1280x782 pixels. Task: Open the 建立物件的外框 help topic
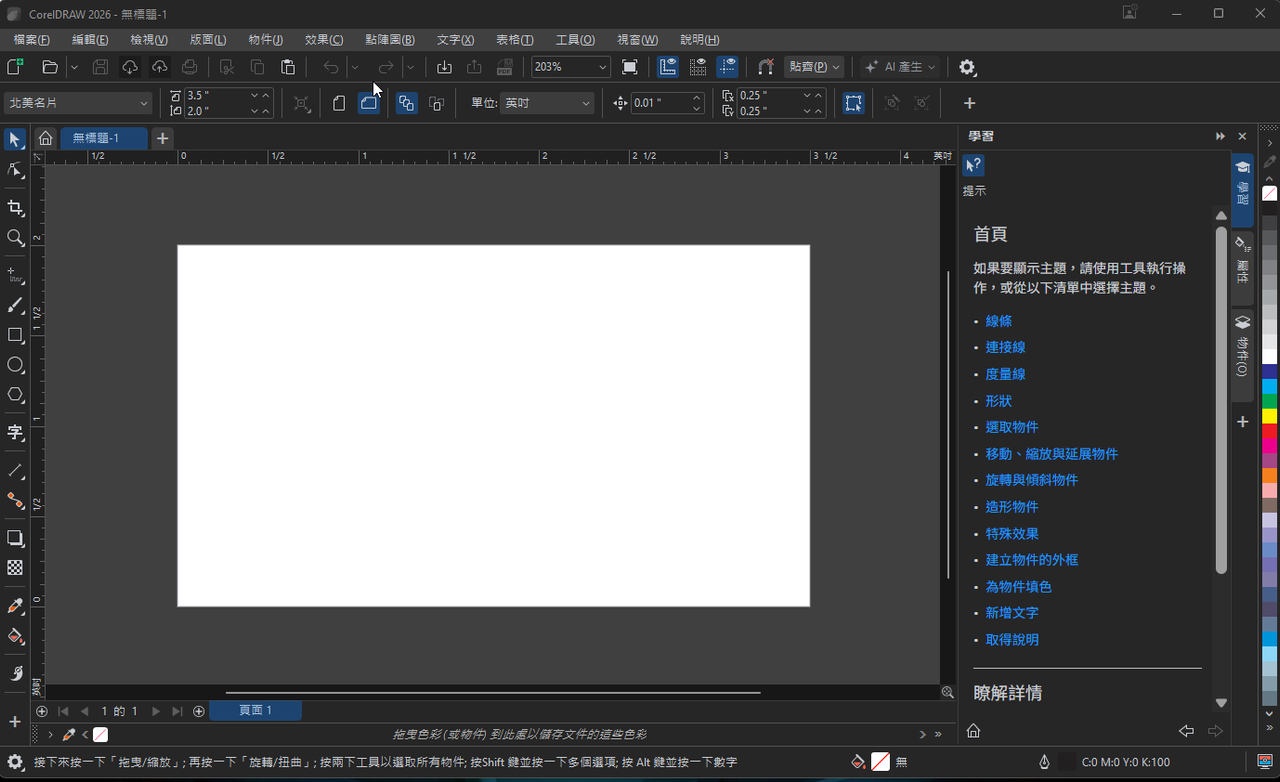point(1031,560)
